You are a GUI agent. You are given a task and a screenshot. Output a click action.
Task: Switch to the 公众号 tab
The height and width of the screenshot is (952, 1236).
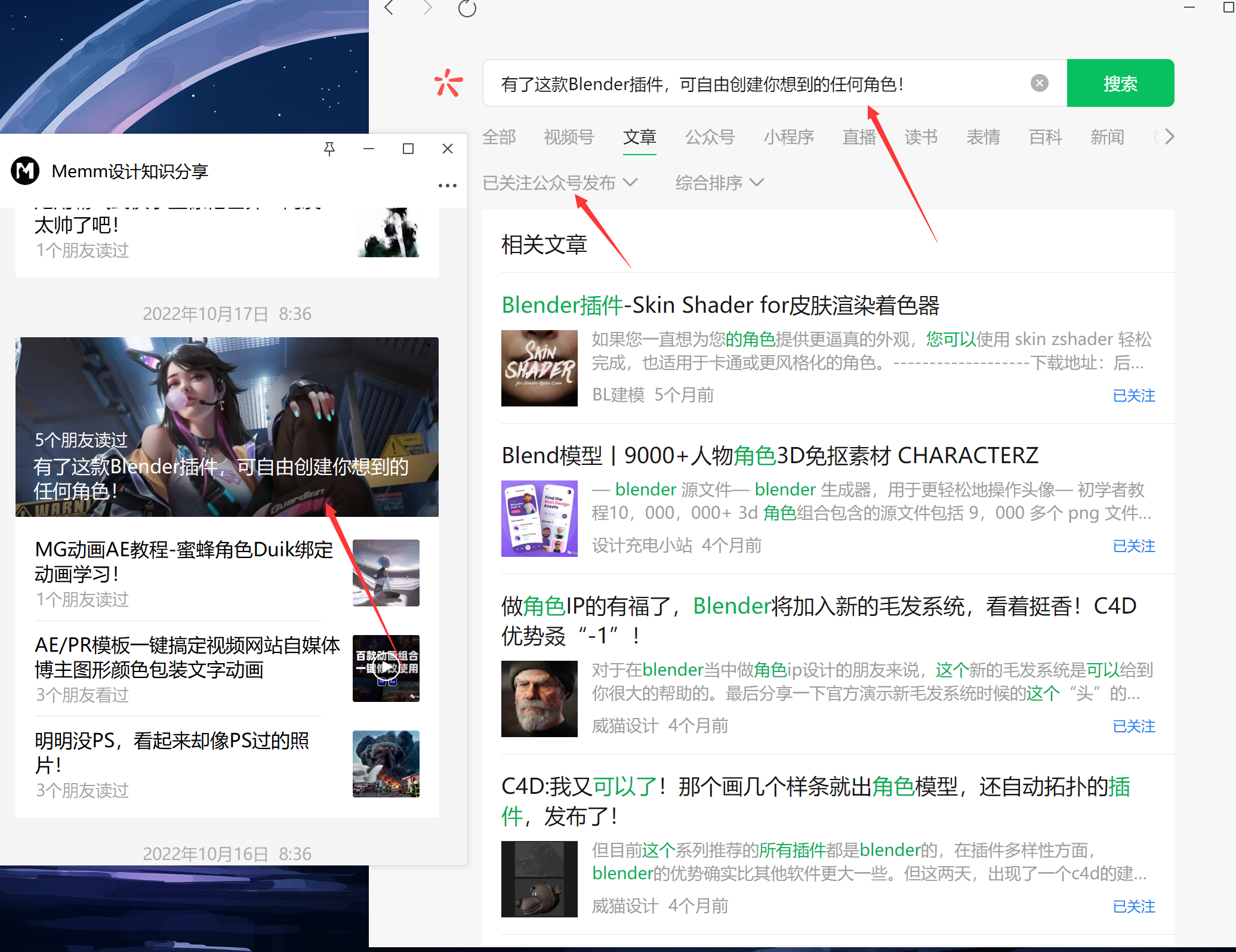(x=709, y=137)
